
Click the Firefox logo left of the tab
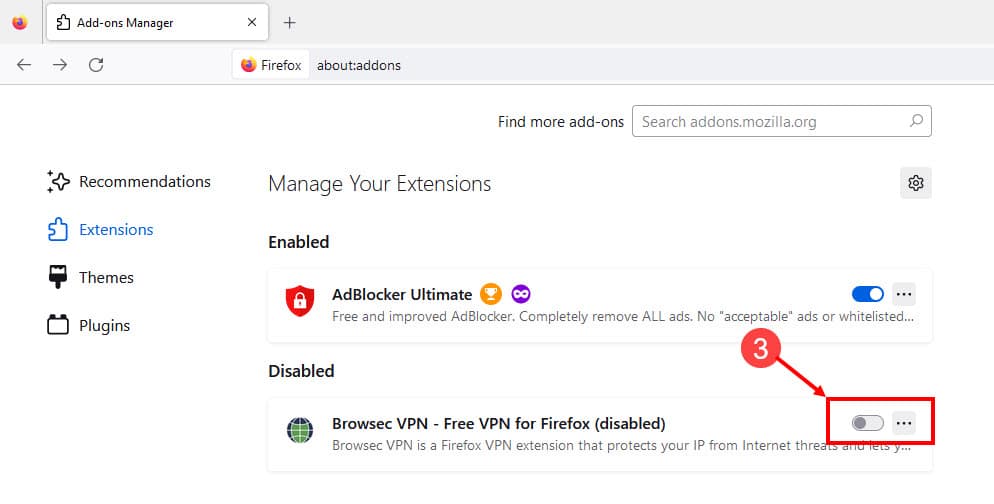click(20, 22)
